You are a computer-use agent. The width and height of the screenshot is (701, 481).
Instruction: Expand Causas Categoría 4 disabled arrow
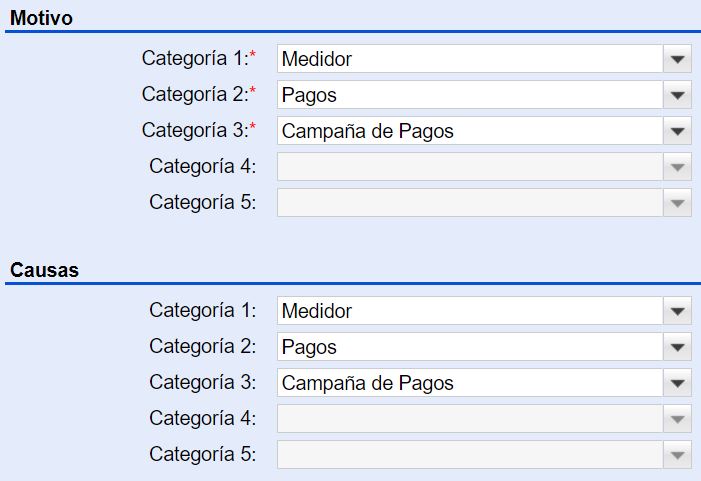click(677, 419)
